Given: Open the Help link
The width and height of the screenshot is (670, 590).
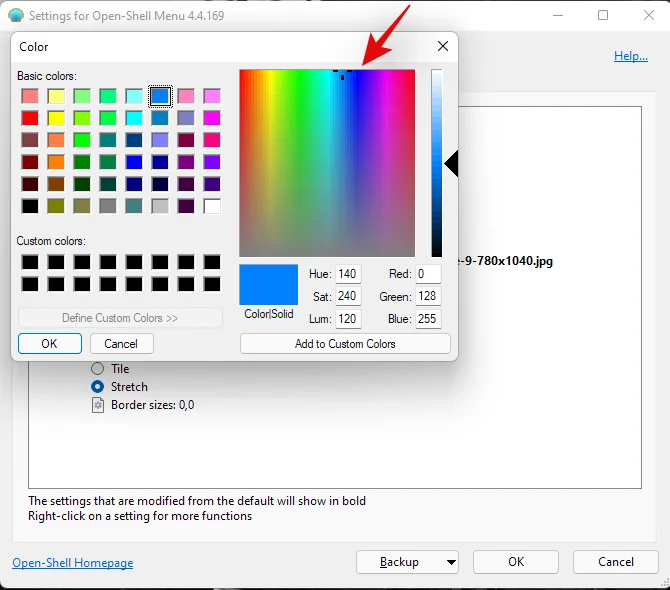Looking at the screenshot, I should [630, 56].
